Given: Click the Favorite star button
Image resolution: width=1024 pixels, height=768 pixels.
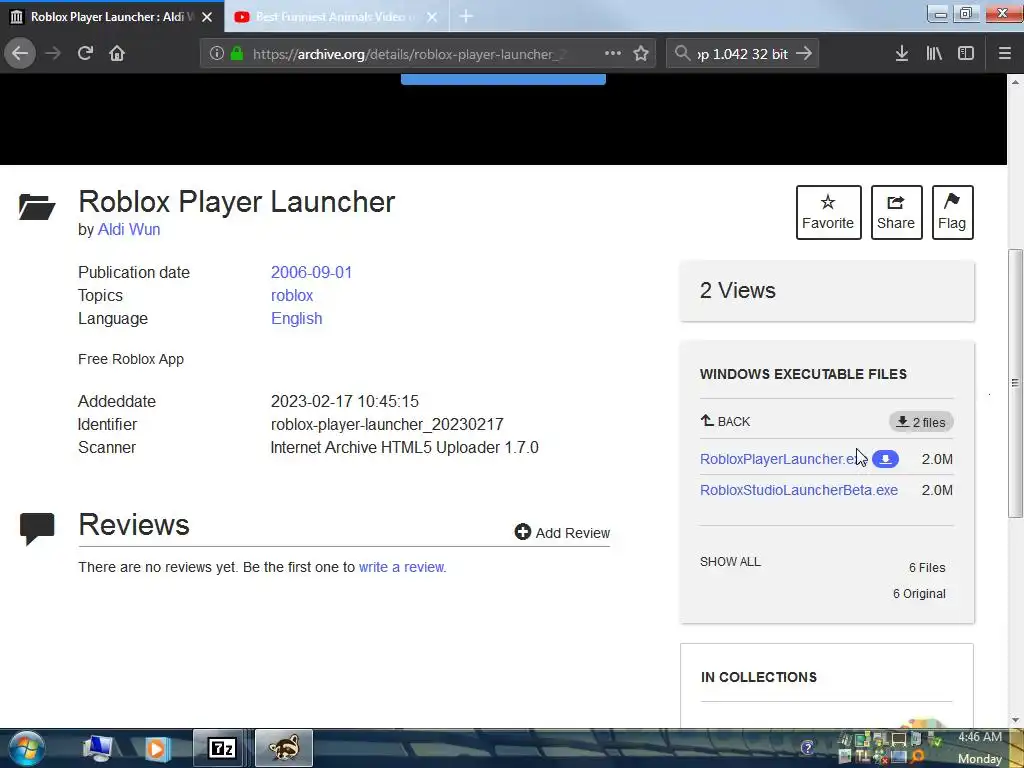Looking at the screenshot, I should coord(828,212).
